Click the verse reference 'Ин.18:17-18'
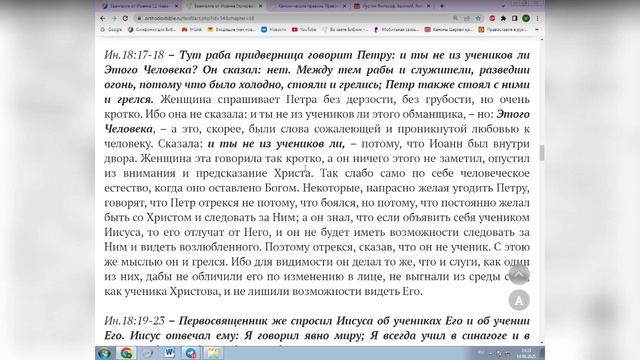Viewport: 640px width, 360px height. (x=134, y=55)
